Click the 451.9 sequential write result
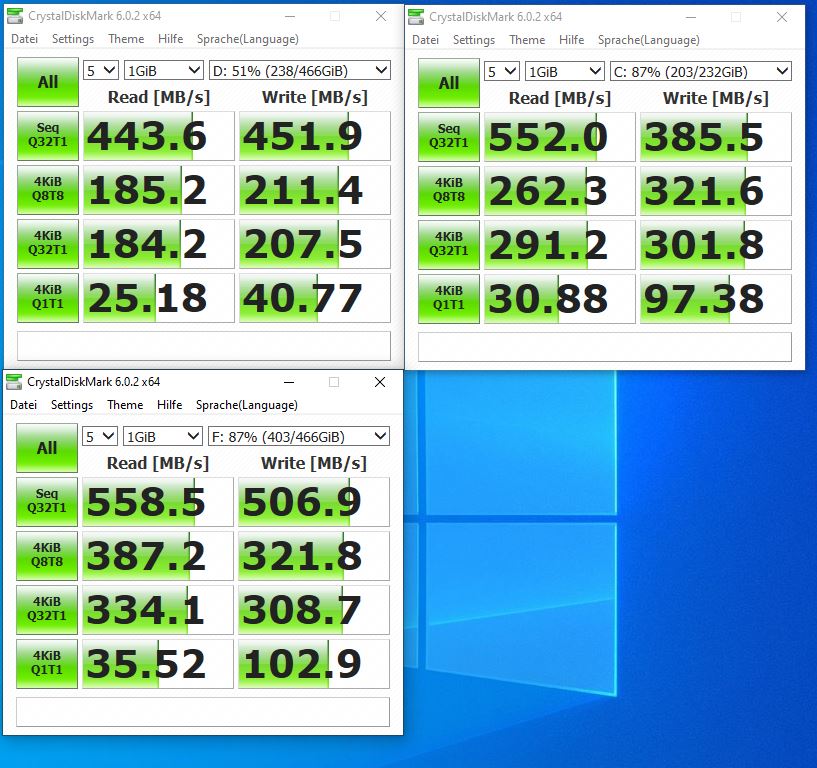This screenshot has height=768, width=817. (315, 135)
